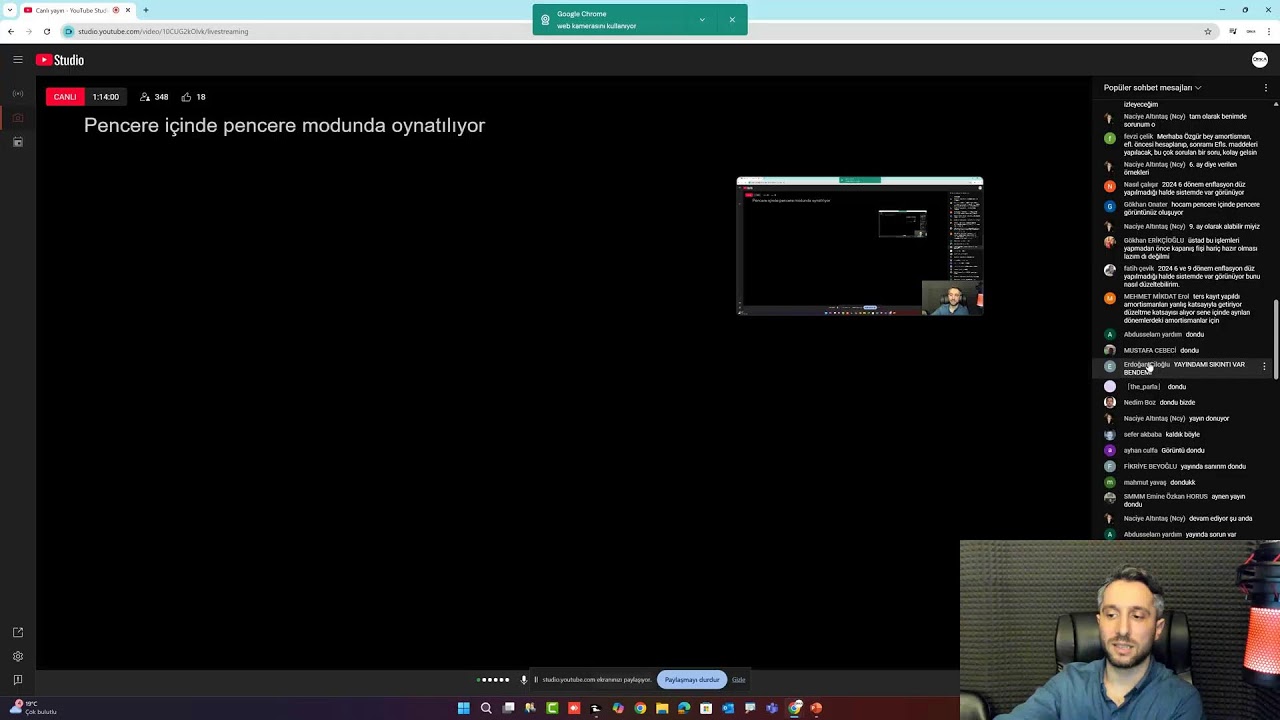1280x720 pixels.
Task: Click the Gizle link in sharing bar
Action: (738, 680)
